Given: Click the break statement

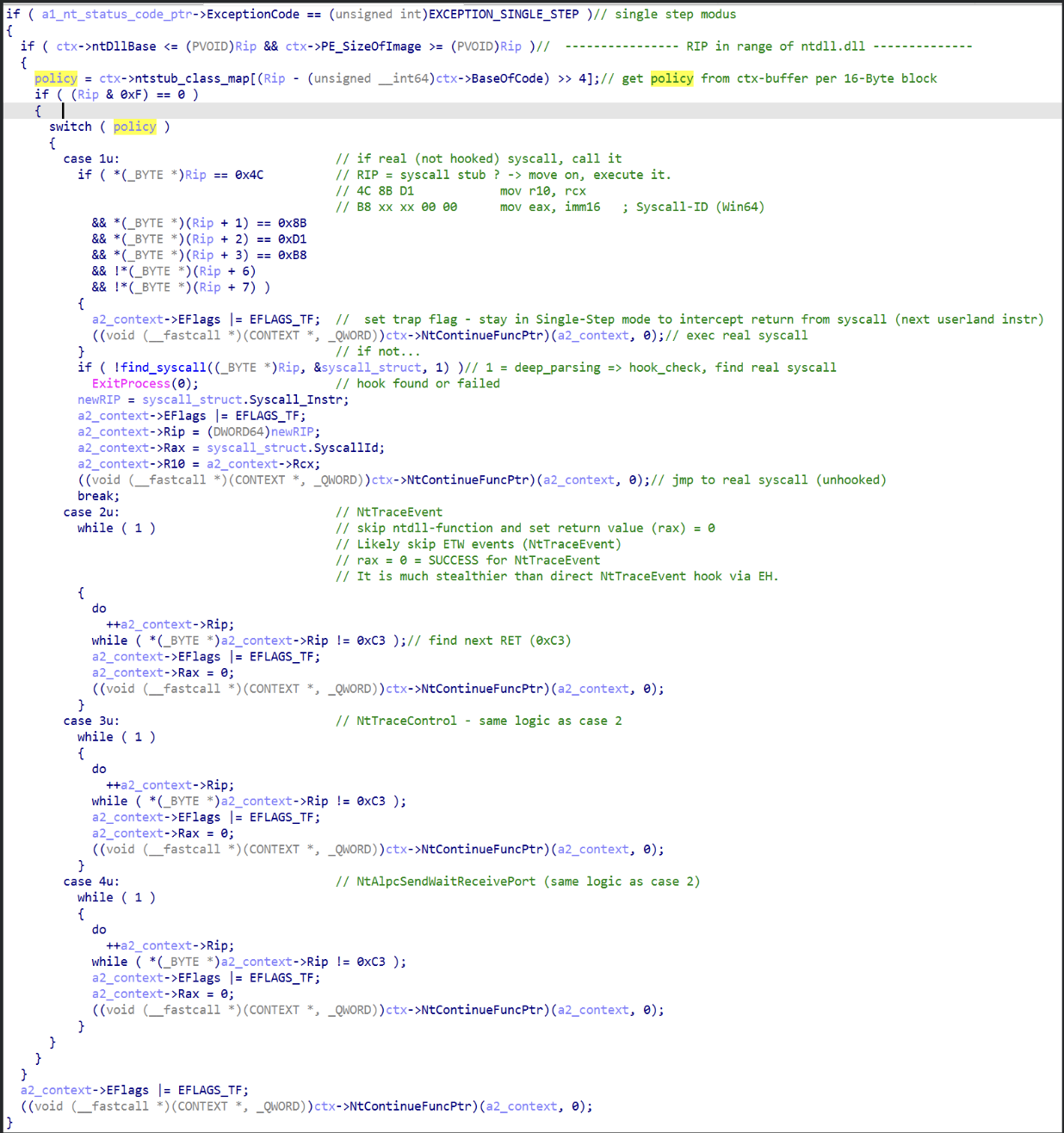Looking at the screenshot, I should pyautogui.click(x=98, y=496).
